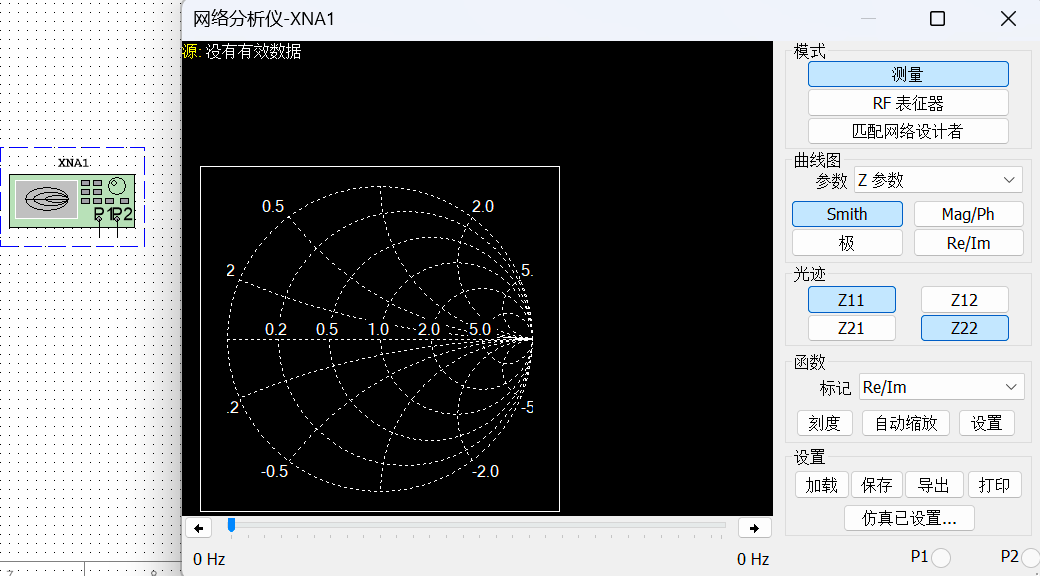Click the frequency slider track
The width and height of the screenshot is (1040, 576).
tap(477, 525)
